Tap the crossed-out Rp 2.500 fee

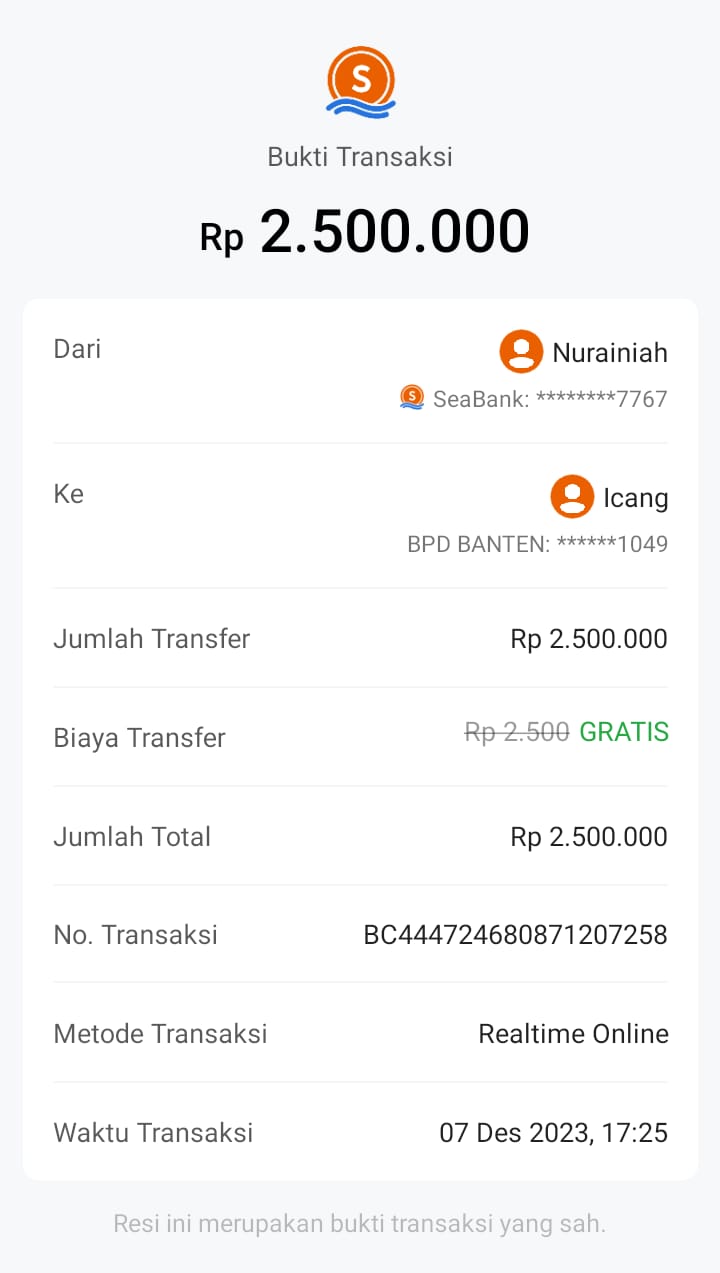pos(517,733)
